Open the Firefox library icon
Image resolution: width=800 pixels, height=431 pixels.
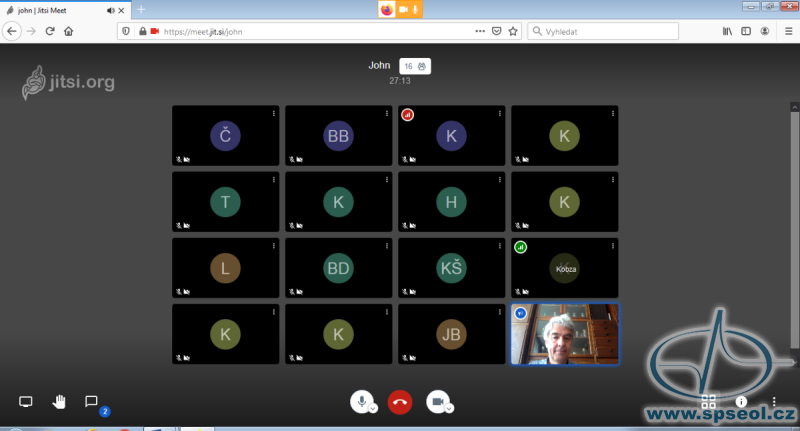click(728, 31)
